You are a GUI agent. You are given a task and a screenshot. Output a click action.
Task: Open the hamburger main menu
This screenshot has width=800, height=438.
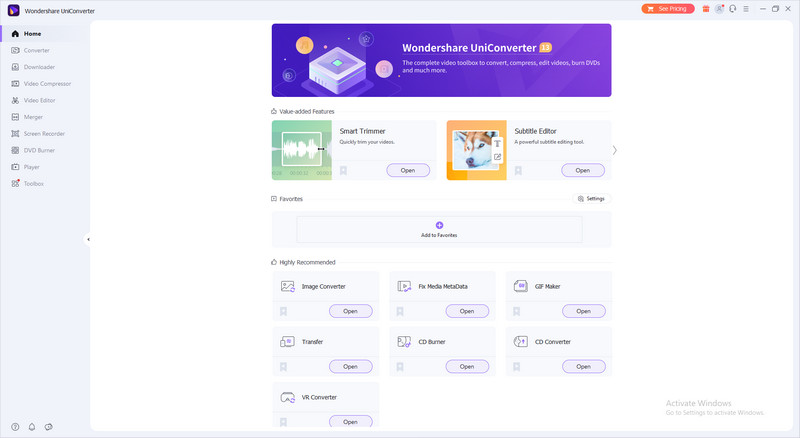pyautogui.click(x=746, y=8)
